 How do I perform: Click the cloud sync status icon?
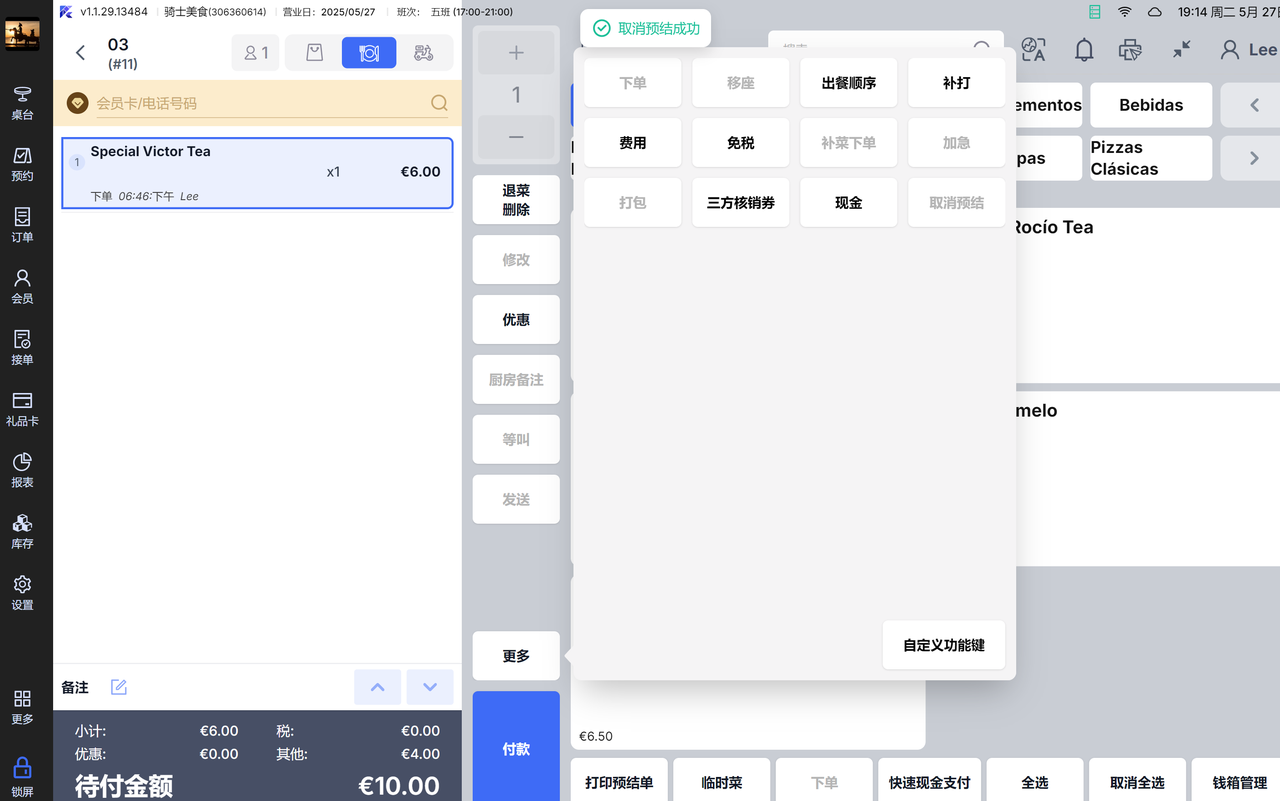[x=1155, y=12]
